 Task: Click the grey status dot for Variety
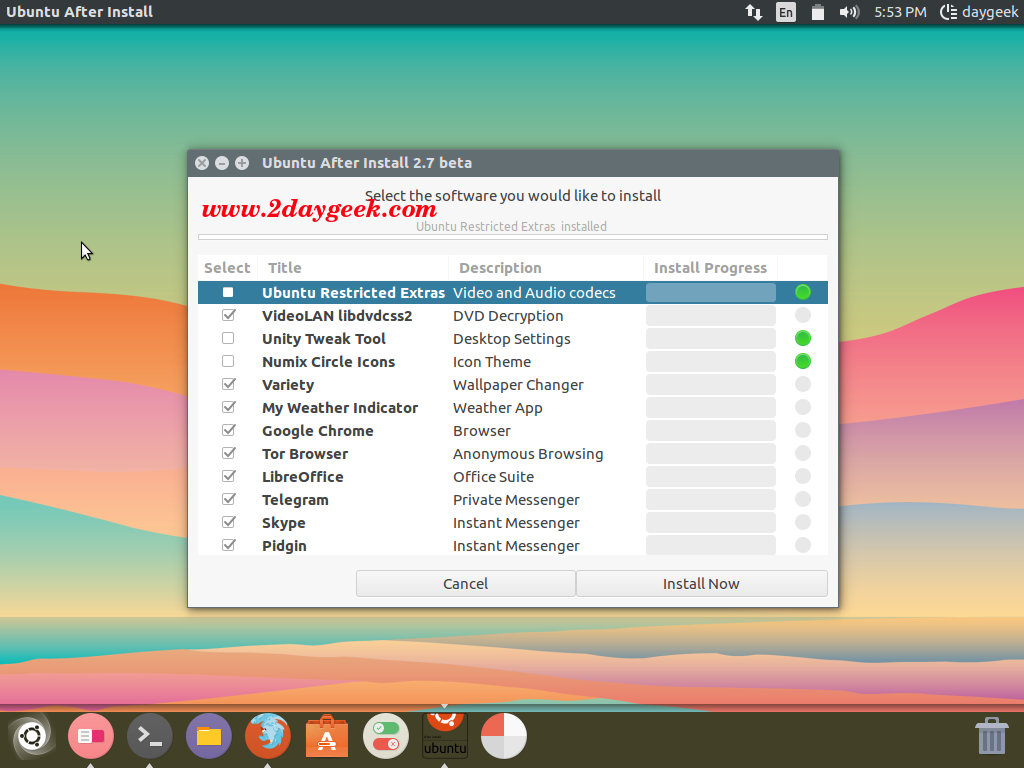pyautogui.click(x=803, y=384)
